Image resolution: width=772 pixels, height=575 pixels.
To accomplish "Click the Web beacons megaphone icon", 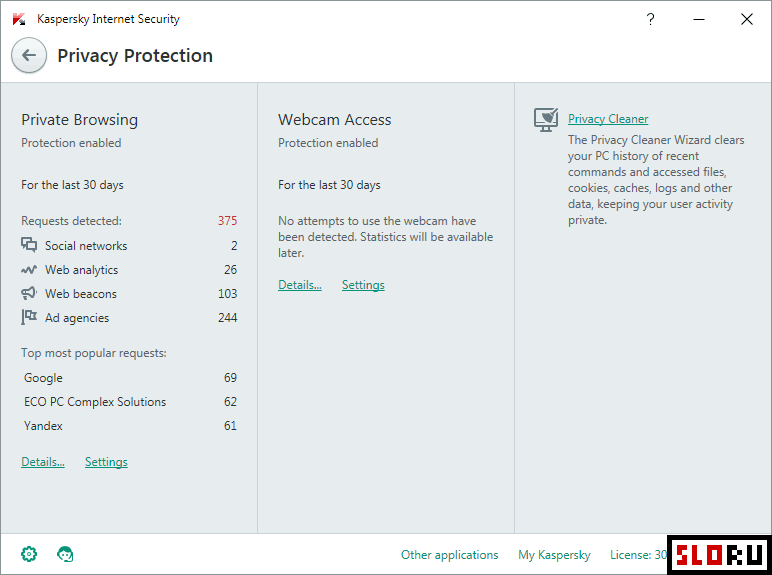I will click(x=29, y=293).
